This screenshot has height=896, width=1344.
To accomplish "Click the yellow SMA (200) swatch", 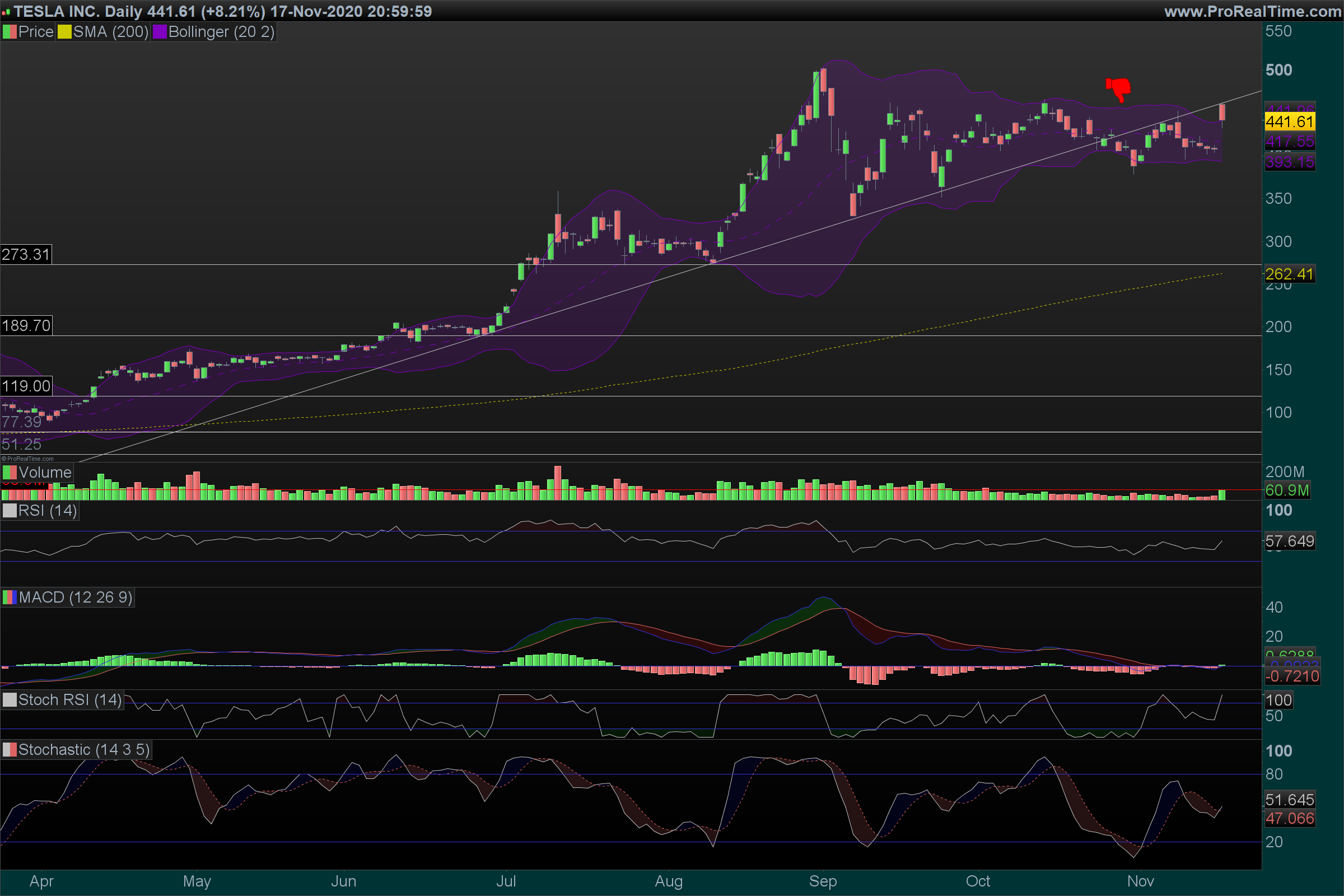I will coord(64,32).
